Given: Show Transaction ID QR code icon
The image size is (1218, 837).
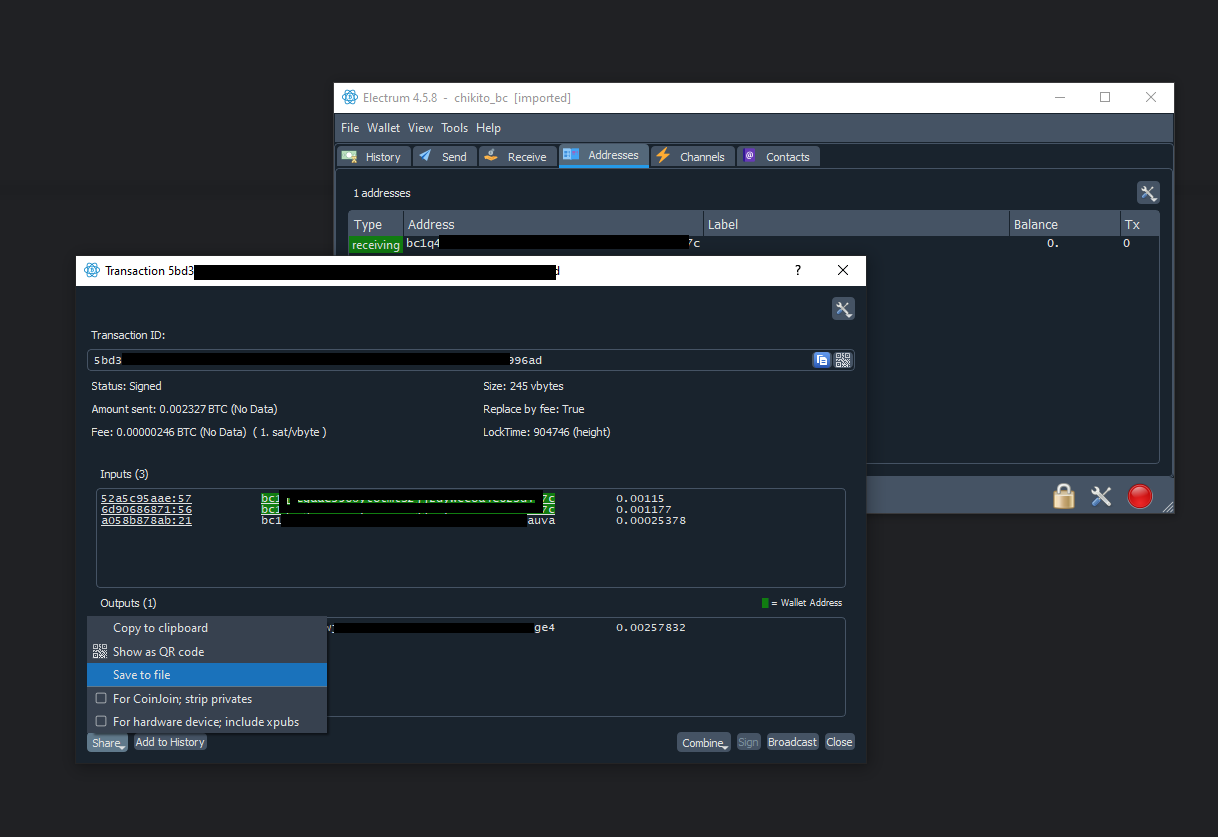Looking at the screenshot, I should click(x=843, y=360).
